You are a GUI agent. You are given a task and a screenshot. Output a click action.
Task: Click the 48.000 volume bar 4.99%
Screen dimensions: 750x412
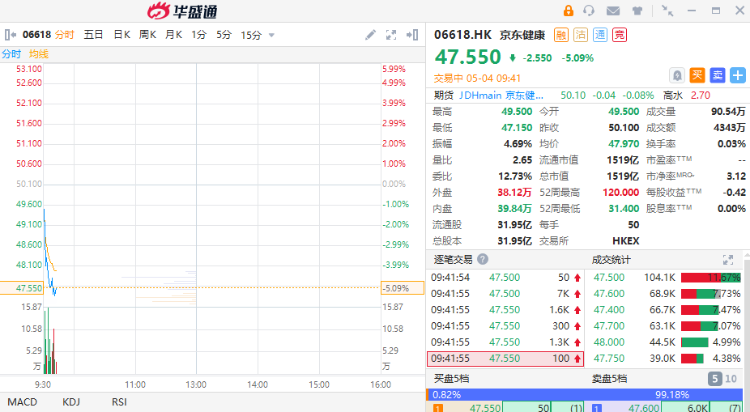tap(695, 342)
